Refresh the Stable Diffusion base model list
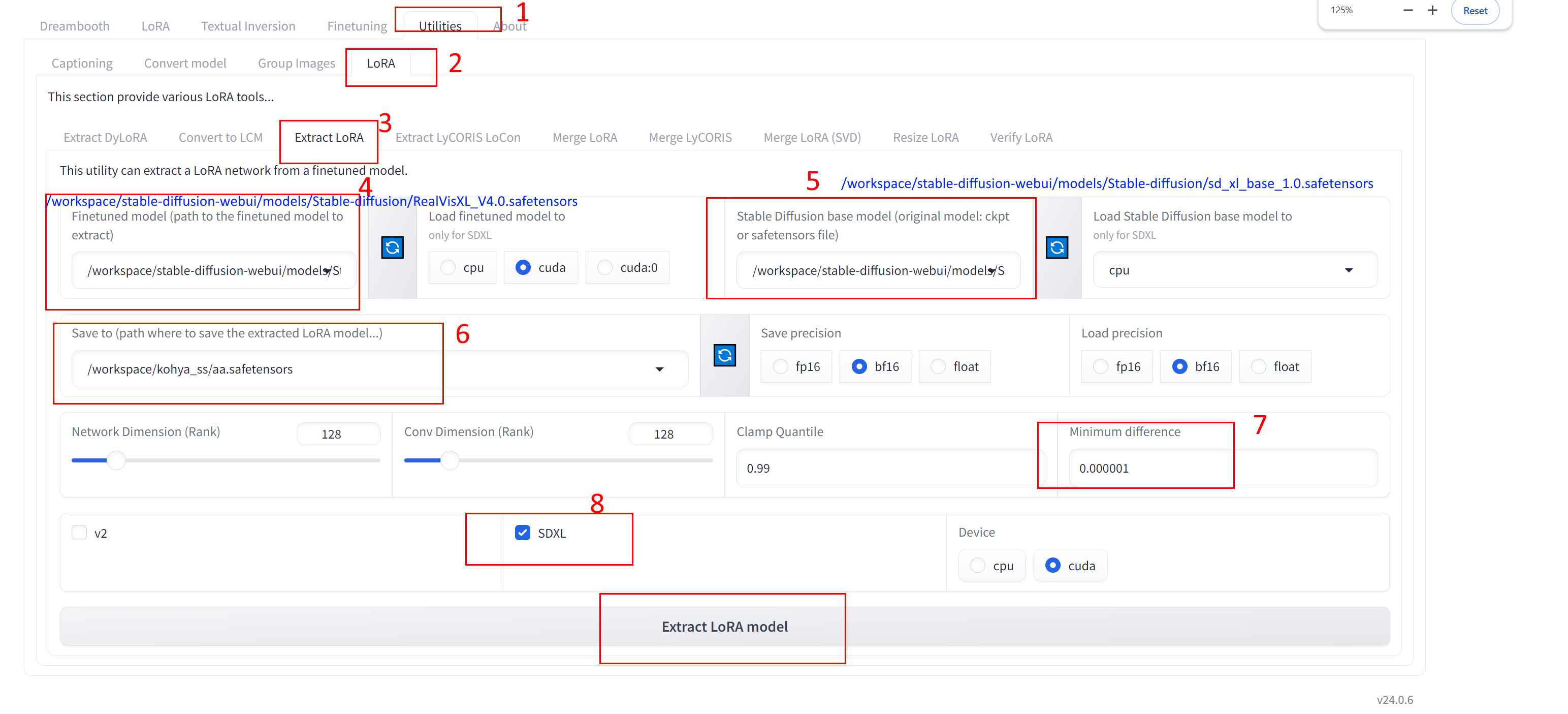This screenshot has width=1568, height=714. (1058, 247)
